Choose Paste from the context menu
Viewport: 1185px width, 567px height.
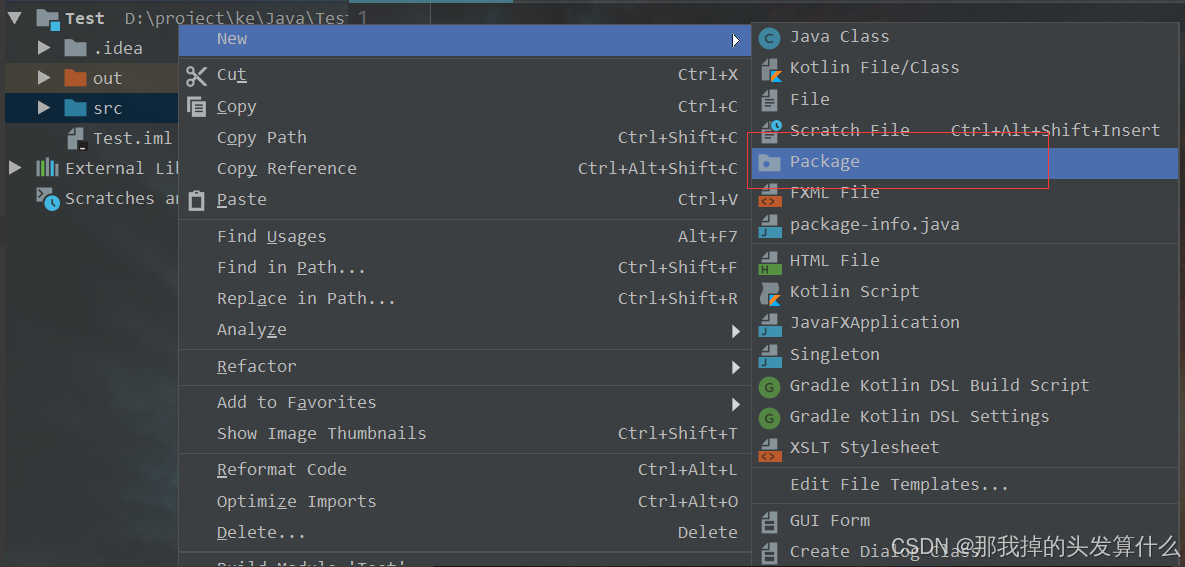465,200
